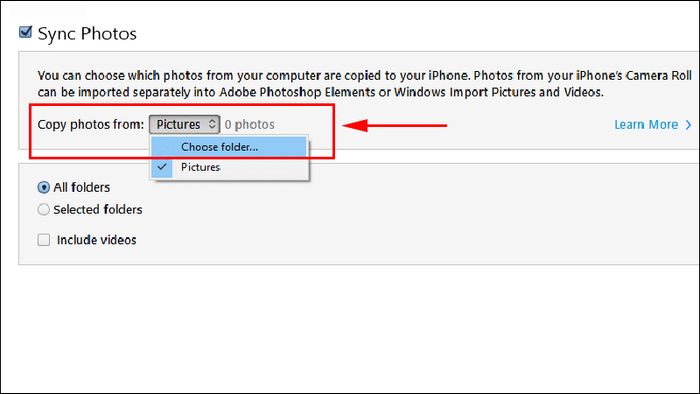Uncheck the Sync Photos checkbox
The image size is (700, 394).
[25, 32]
